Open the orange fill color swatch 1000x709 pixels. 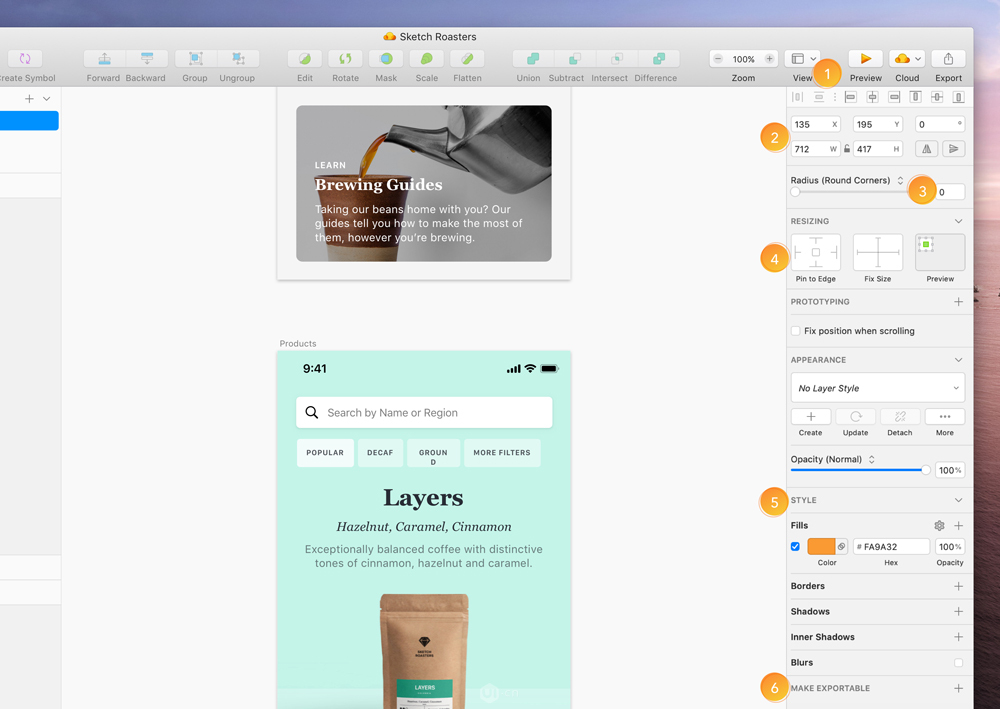821,546
